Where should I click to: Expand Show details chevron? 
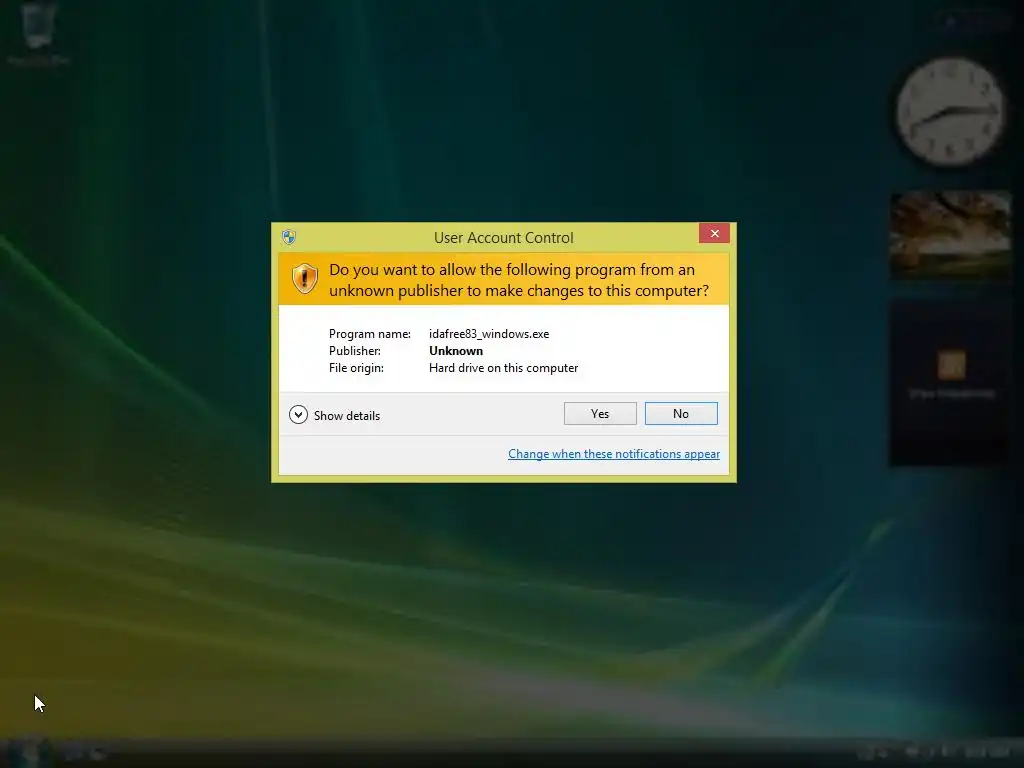(x=298, y=415)
